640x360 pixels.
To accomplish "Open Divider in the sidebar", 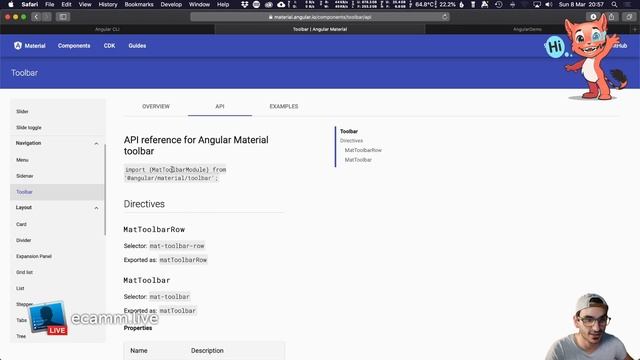I will [x=23, y=240].
